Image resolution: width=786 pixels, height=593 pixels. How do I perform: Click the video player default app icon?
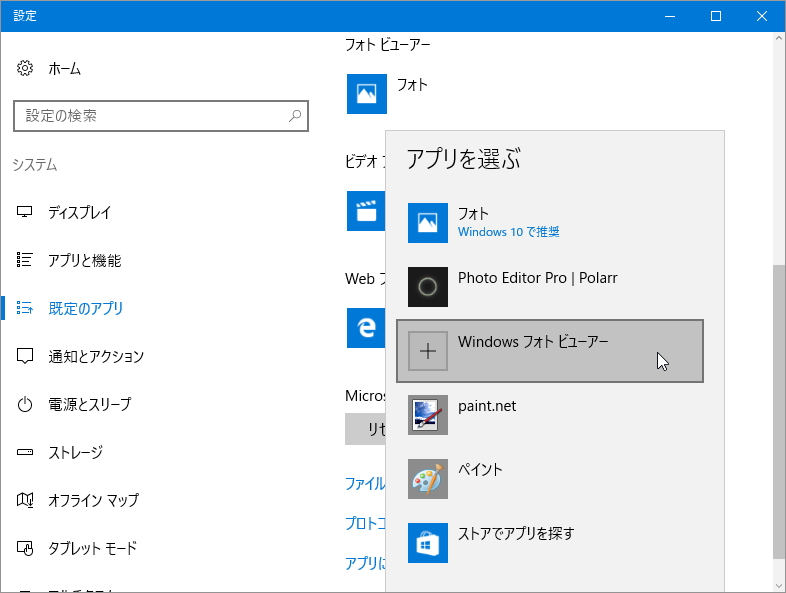pos(366,211)
